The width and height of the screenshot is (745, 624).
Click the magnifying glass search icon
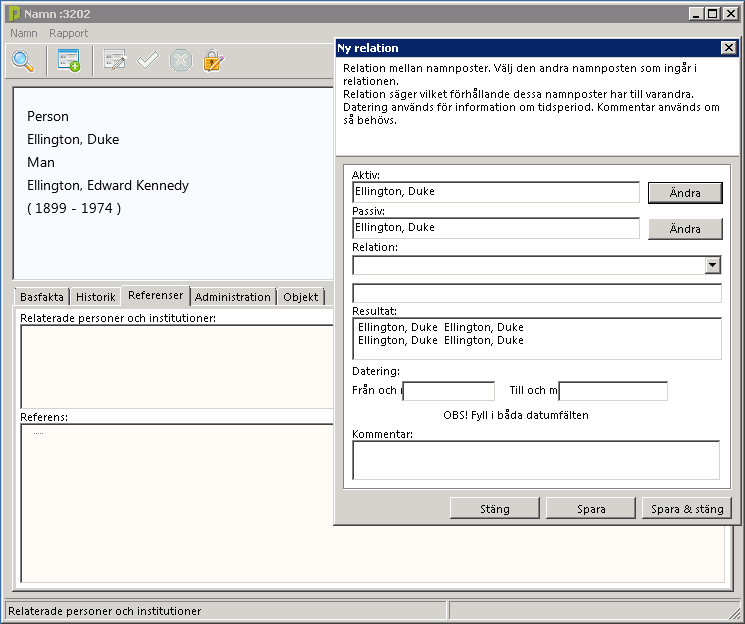coord(23,61)
